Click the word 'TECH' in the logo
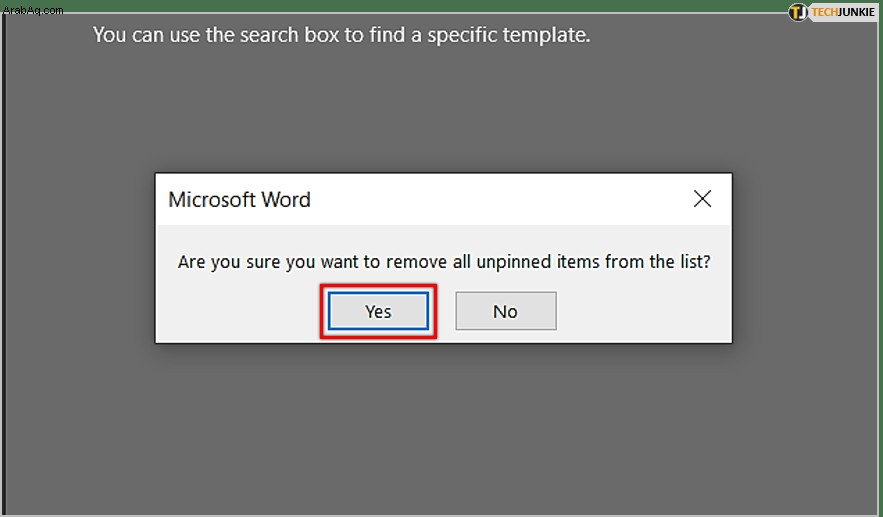Screen dimensions: 883x517 pyautogui.click(x=824, y=12)
